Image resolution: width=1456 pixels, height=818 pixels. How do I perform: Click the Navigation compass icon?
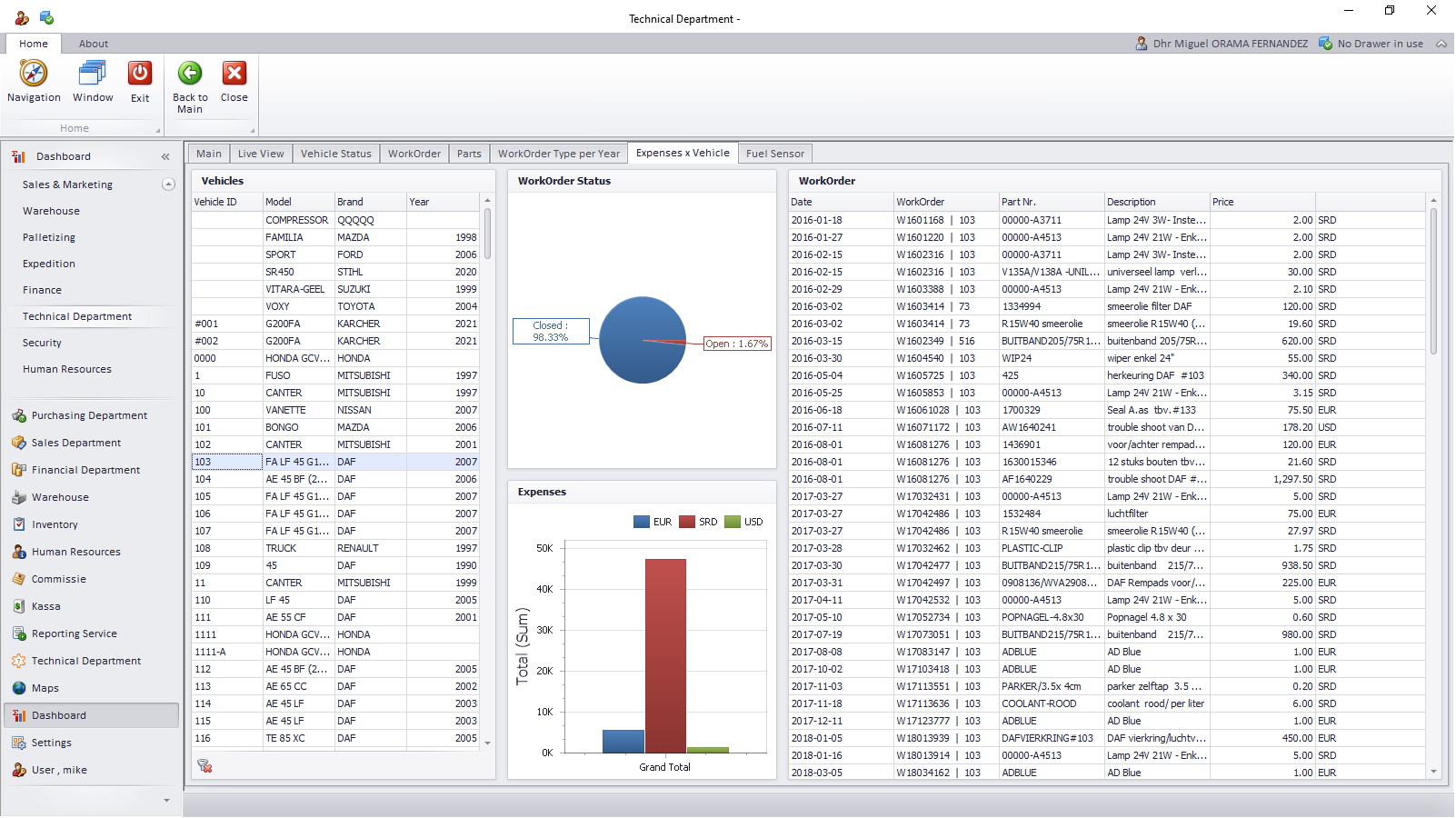click(x=34, y=74)
